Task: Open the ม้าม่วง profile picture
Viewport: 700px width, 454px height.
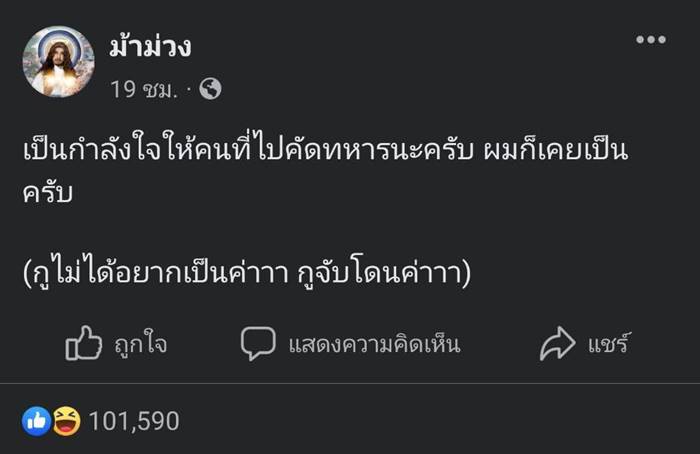Action: pyautogui.click(x=58, y=62)
